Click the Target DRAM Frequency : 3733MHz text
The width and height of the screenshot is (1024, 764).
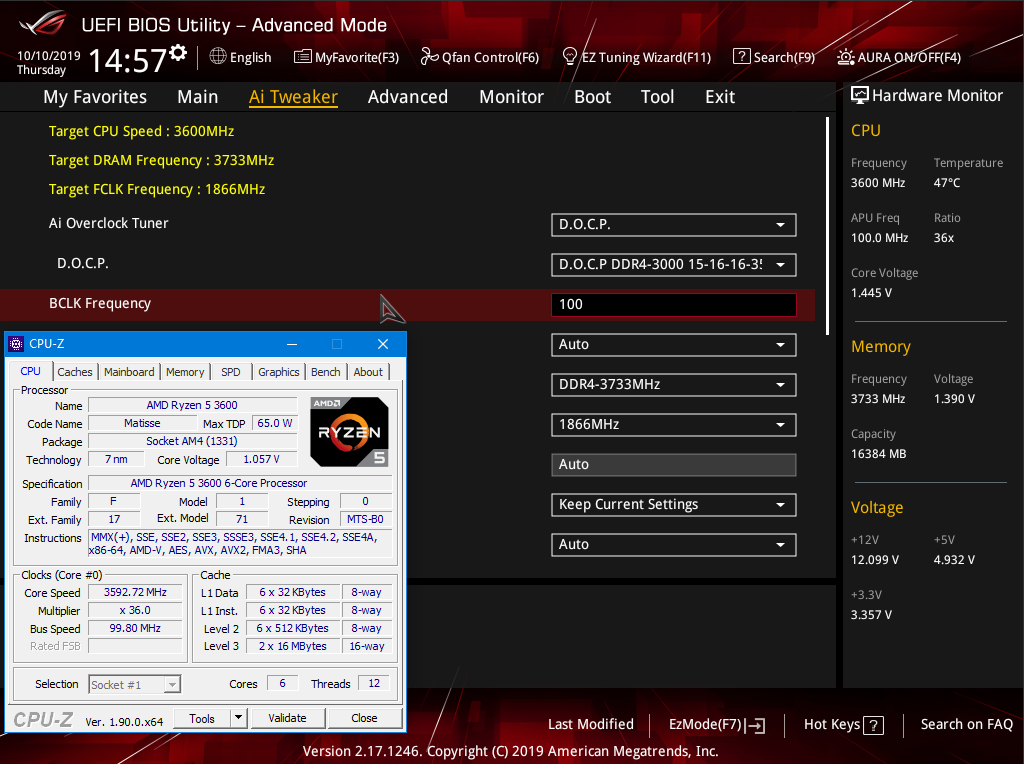coord(161,160)
